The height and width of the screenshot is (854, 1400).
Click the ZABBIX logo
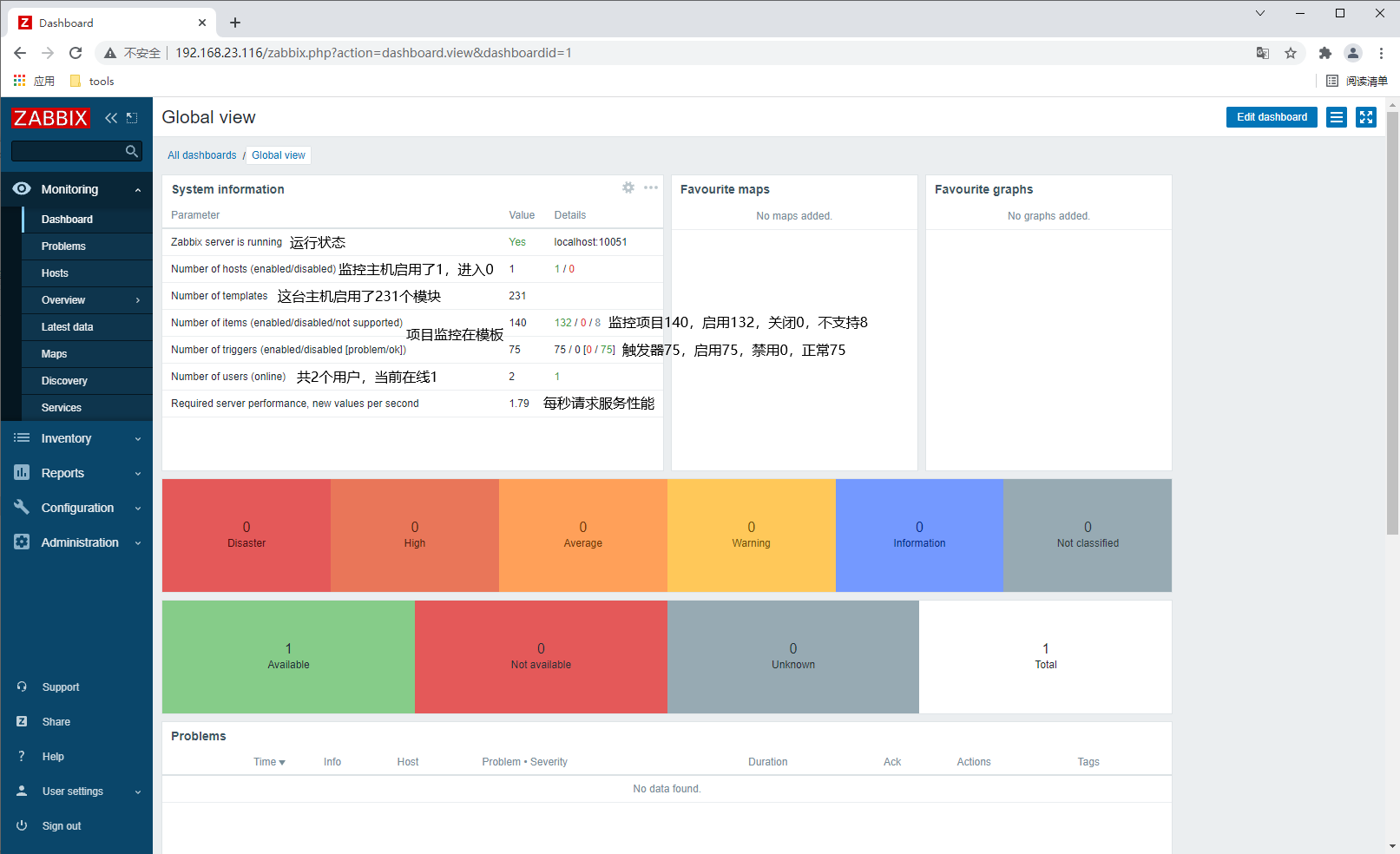click(x=50, y=118)
